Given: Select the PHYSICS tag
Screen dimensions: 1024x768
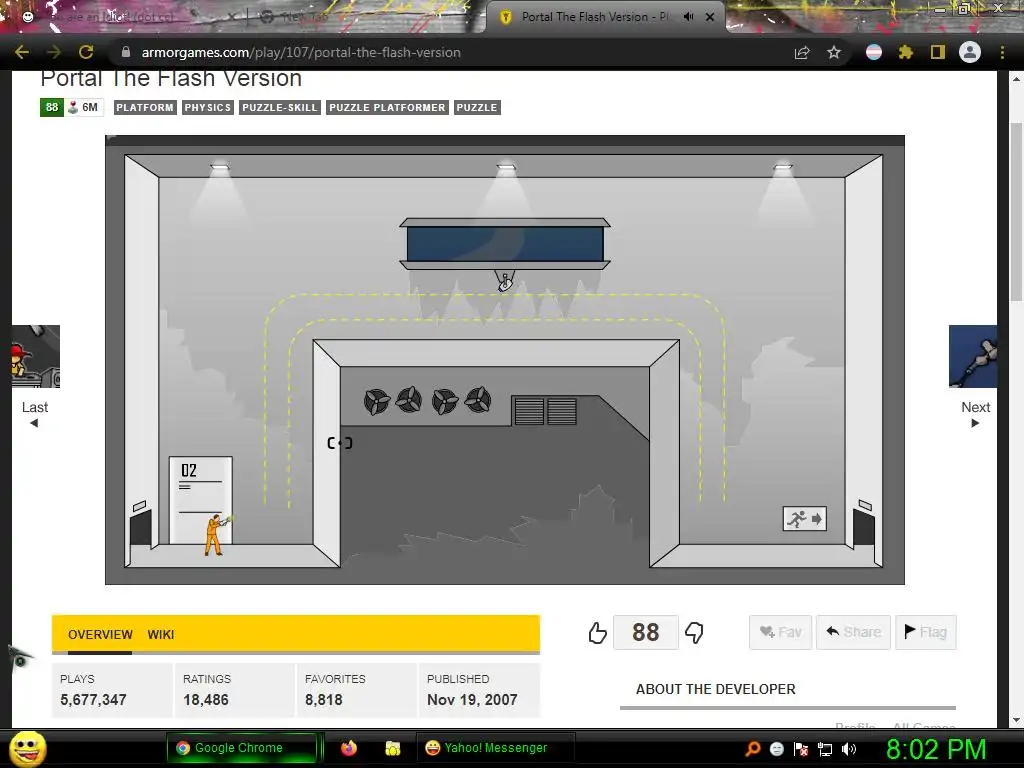Looking at the screenshot, I should [x=208, y=107].
